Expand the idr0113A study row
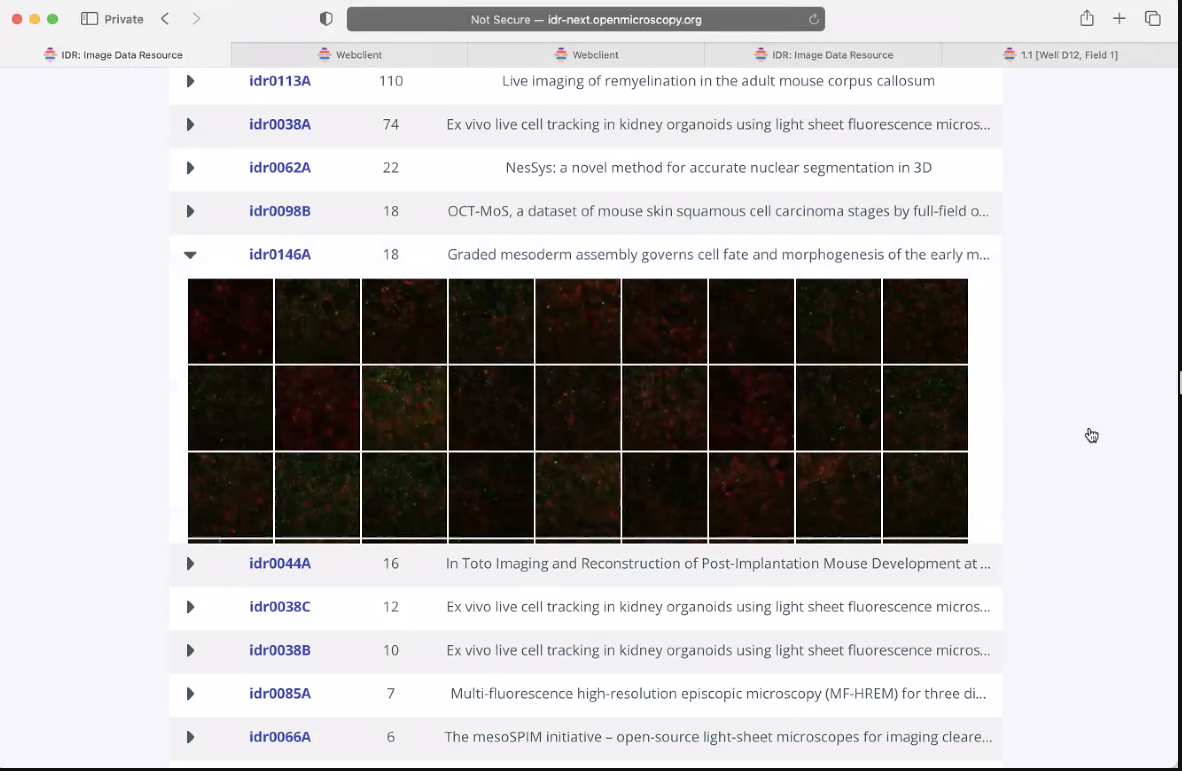Viewport: 1182px width, 771px height. [190, 81]
